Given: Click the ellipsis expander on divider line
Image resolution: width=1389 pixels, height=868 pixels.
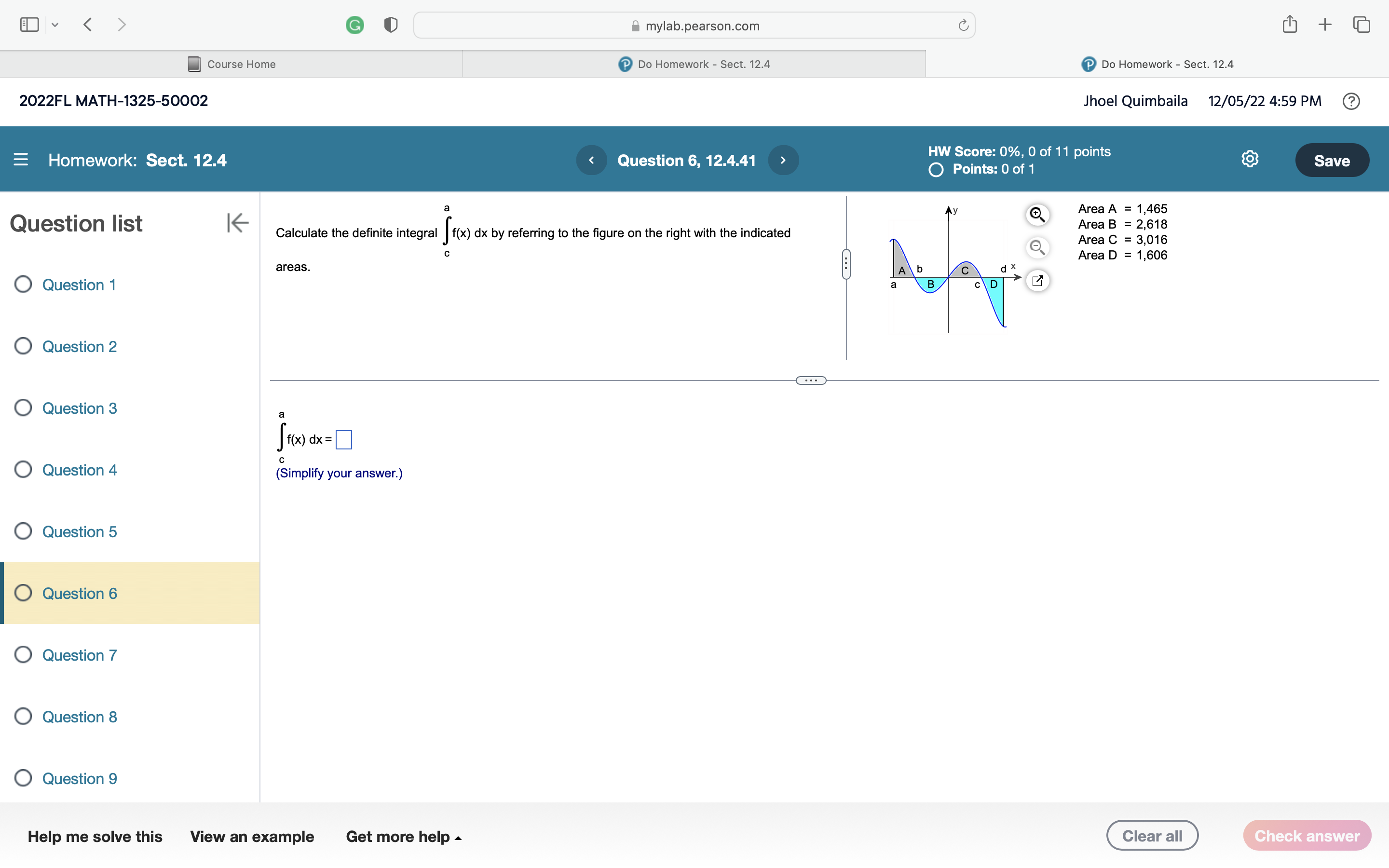Looking at the screenshot, I should click(810, 380).
